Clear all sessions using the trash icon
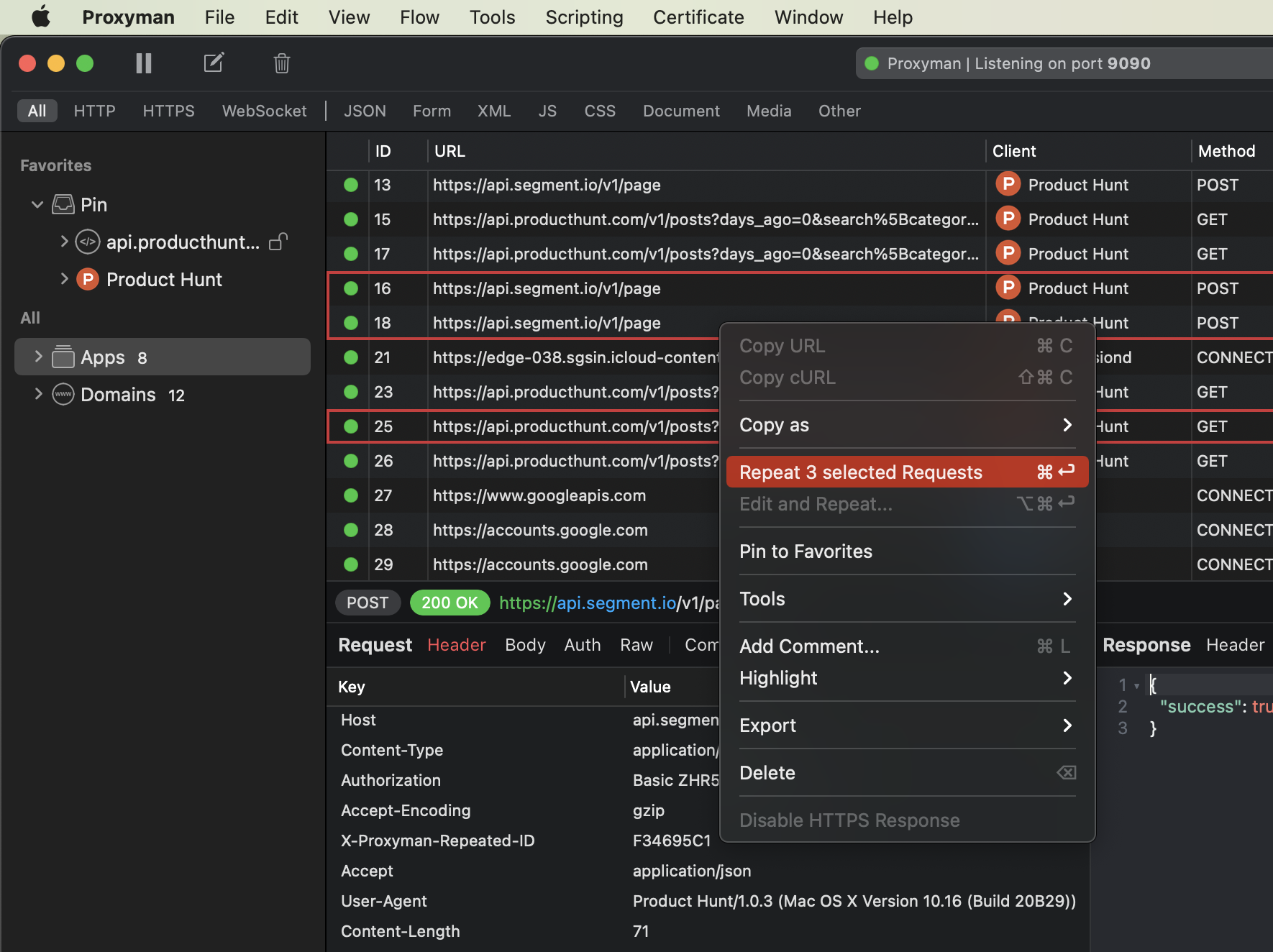 281,63
